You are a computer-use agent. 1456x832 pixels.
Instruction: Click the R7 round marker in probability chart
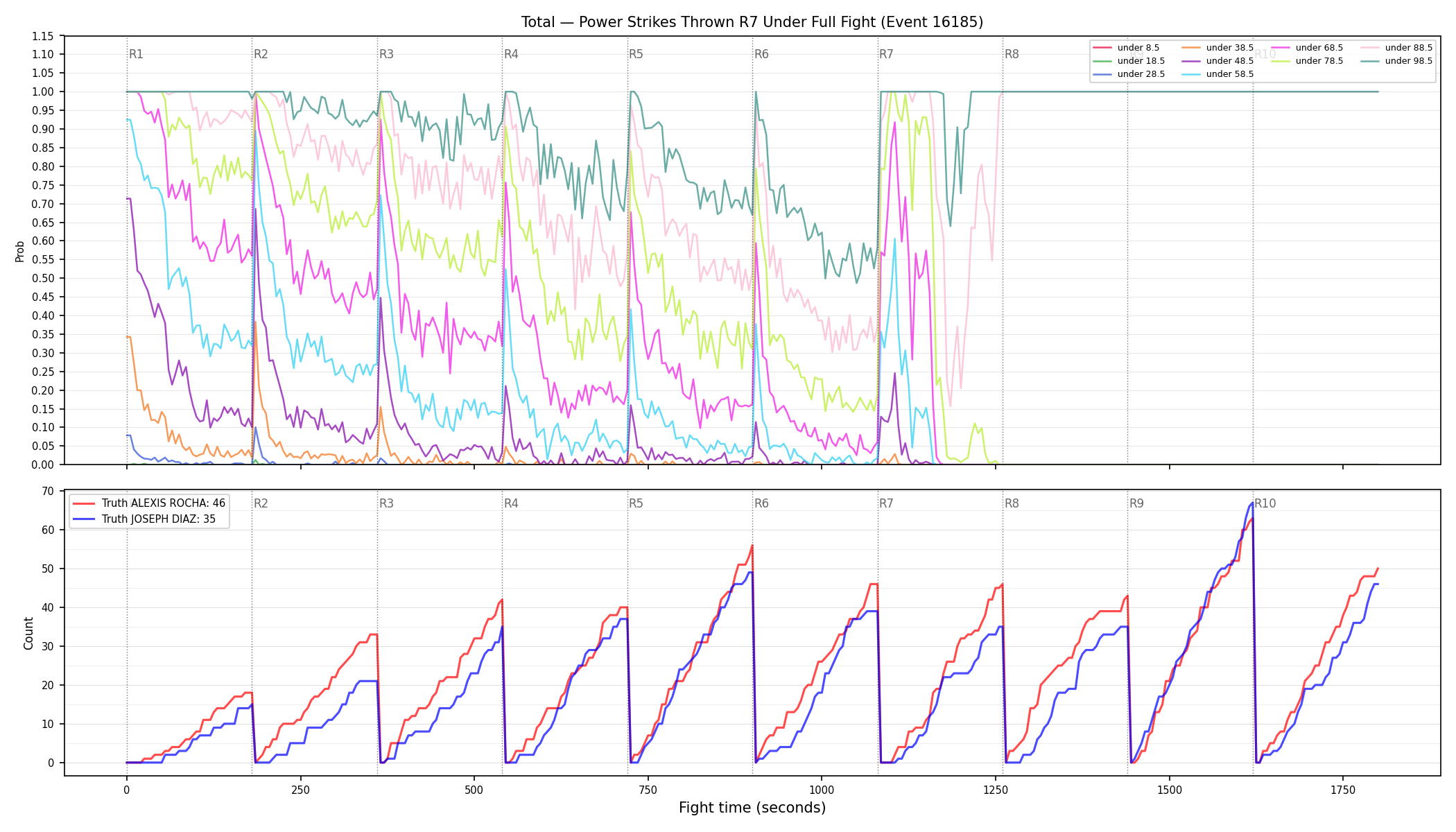[886, 54]
